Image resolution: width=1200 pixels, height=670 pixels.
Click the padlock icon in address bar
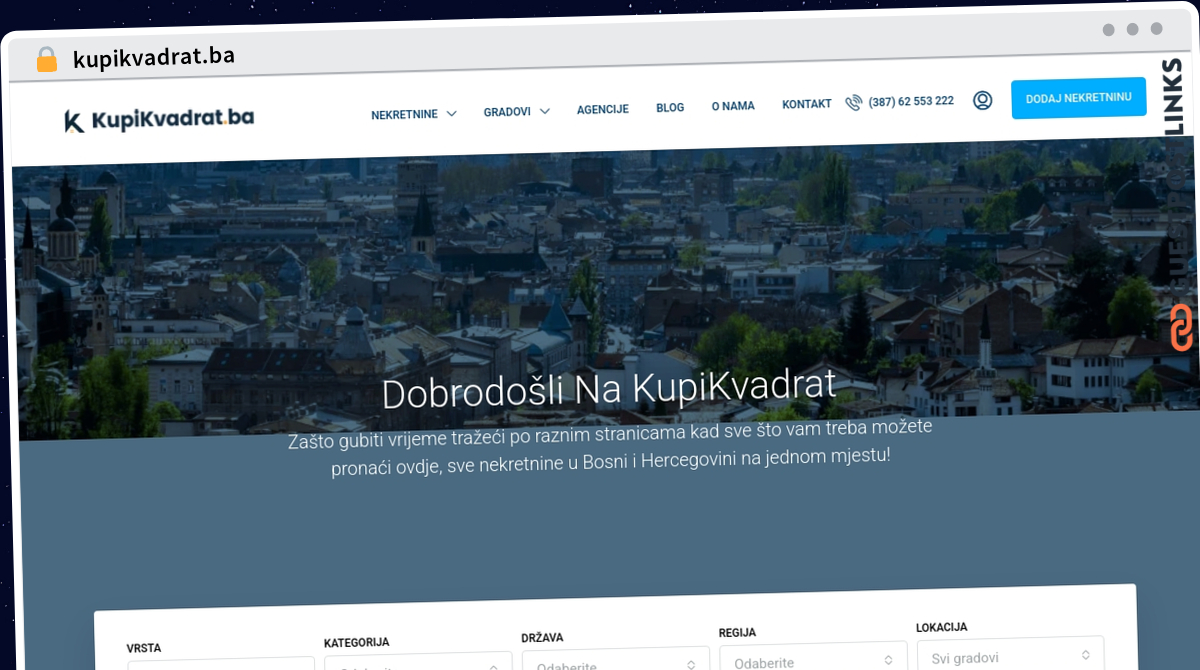click(x=47, y=59)
